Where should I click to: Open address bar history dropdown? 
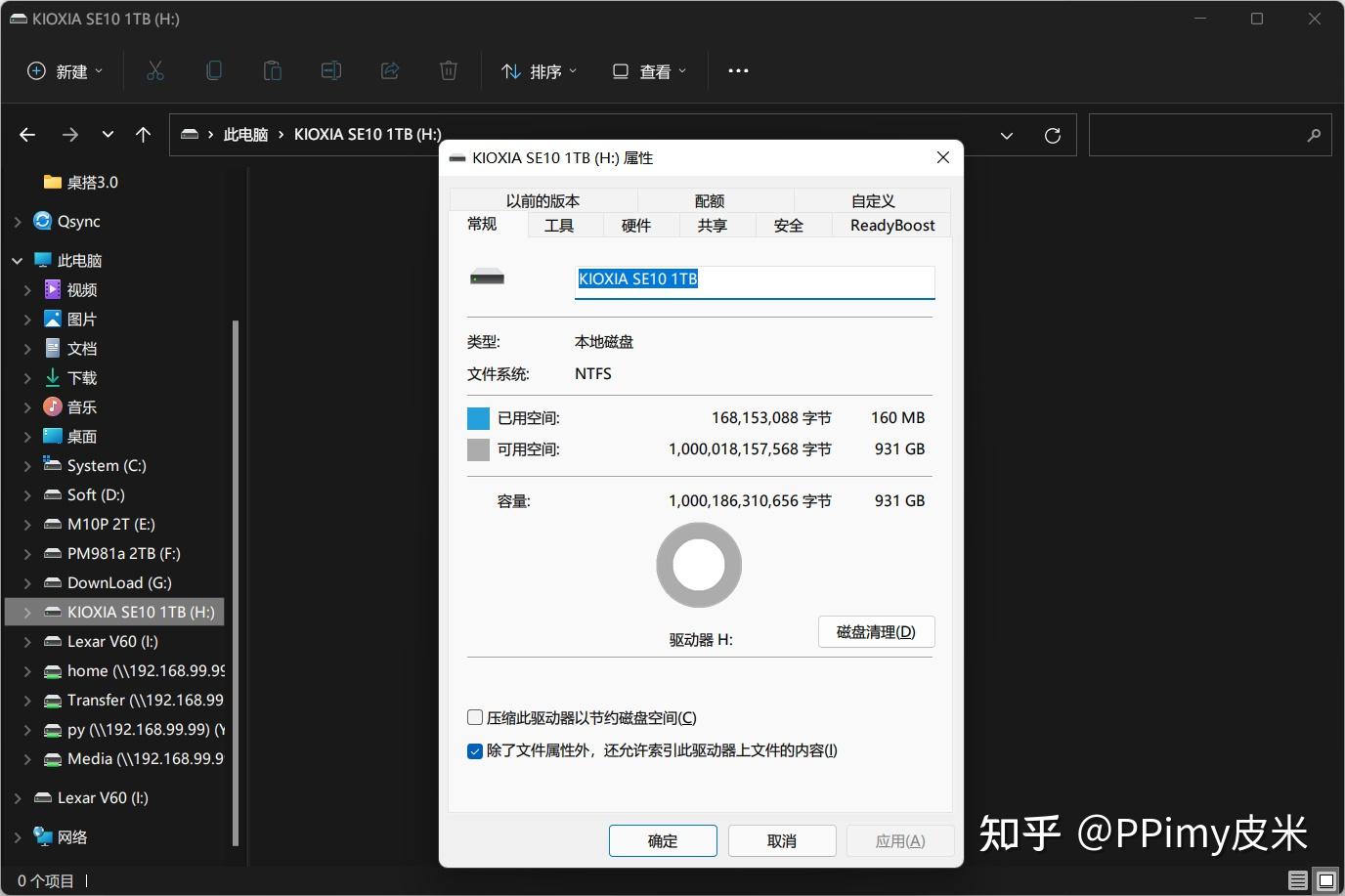1007,135
